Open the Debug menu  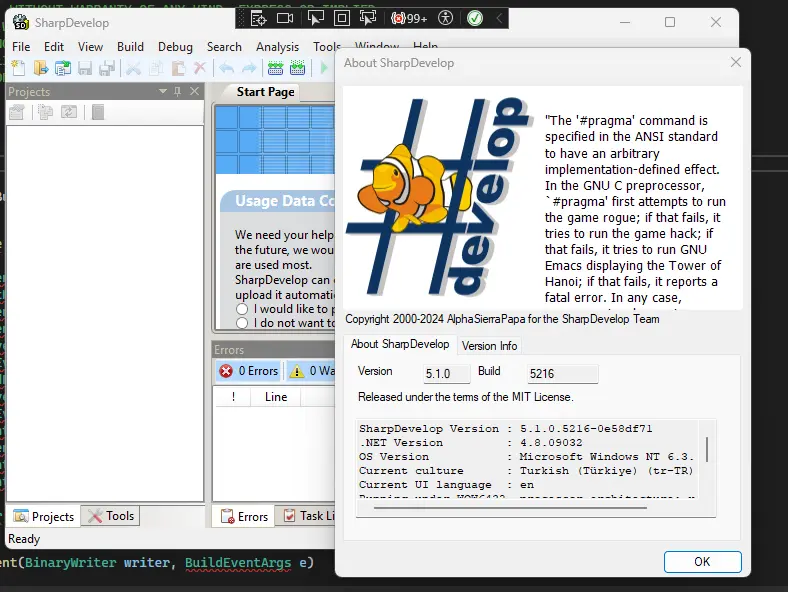(175, 47)
